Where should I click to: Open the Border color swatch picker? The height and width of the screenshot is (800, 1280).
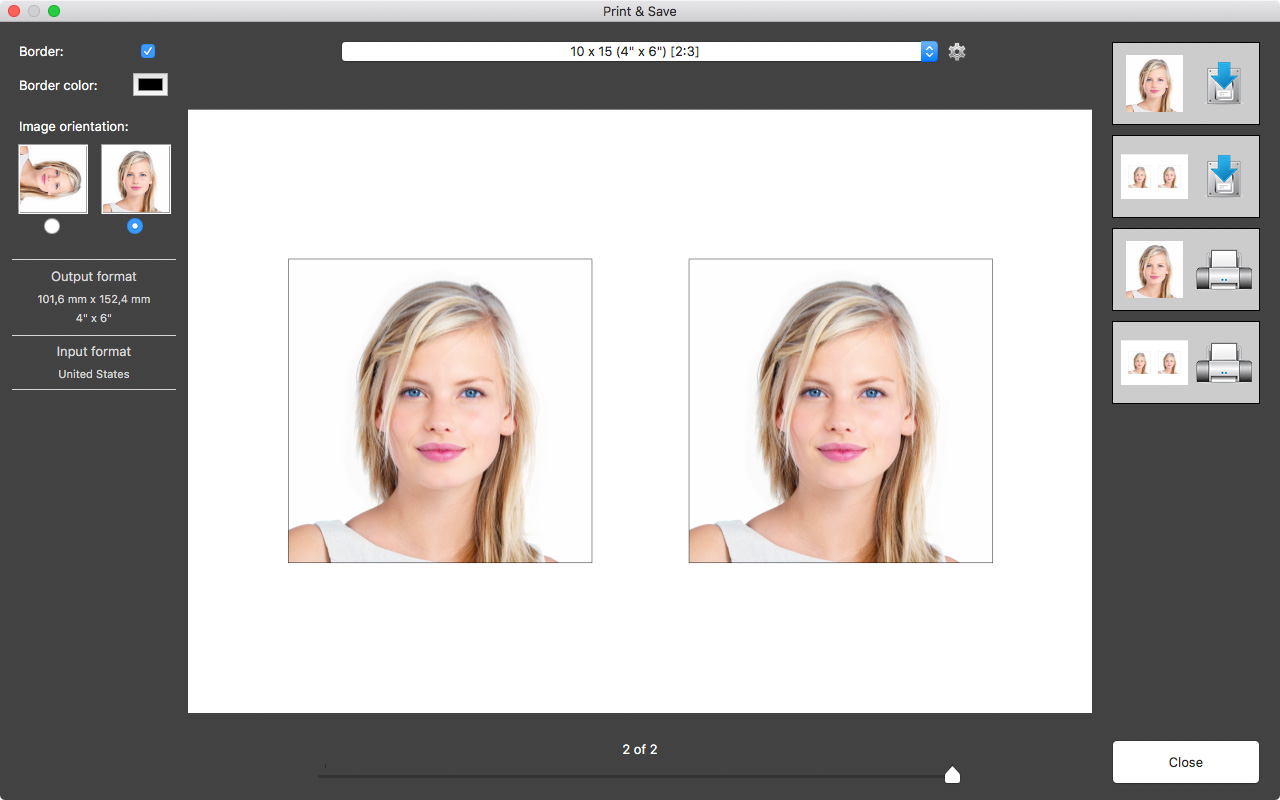click(149, 84)
